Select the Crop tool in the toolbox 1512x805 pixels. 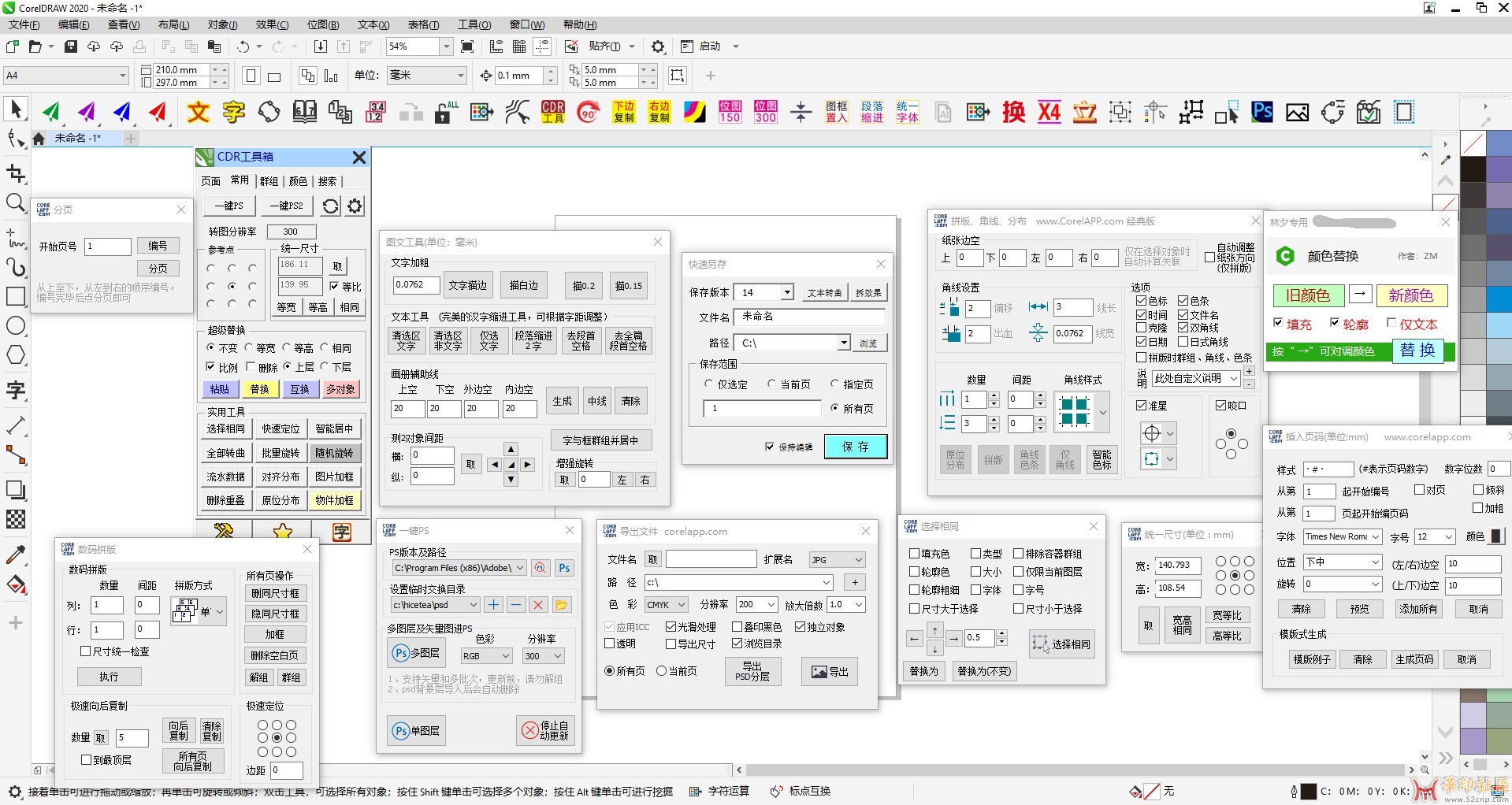click(x=16, y=172)
